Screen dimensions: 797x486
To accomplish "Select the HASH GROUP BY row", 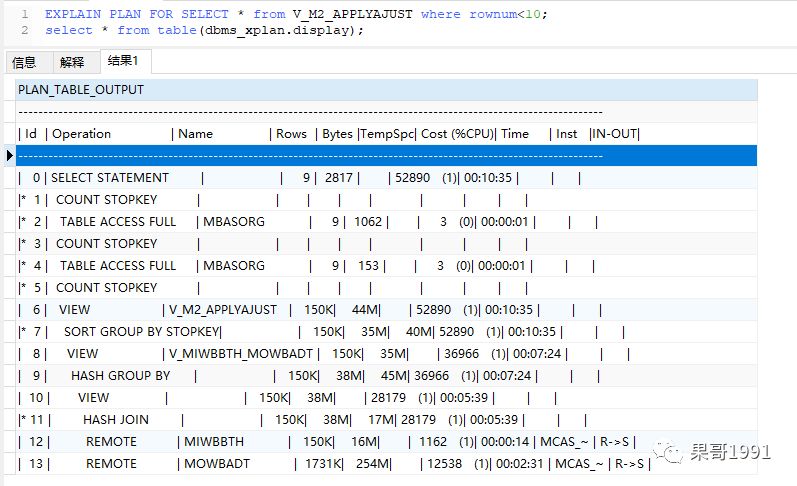I will pos(386,376).
